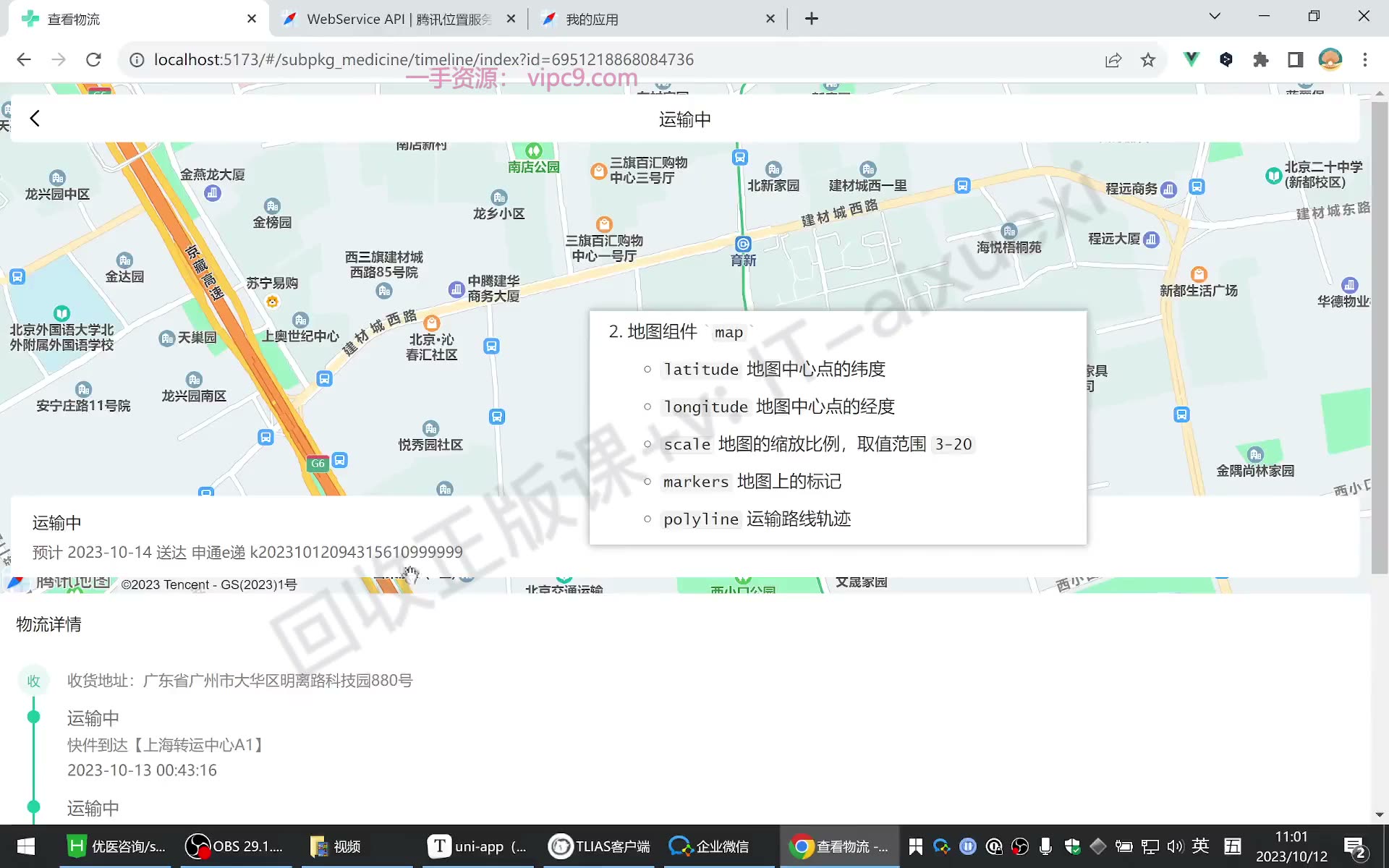Click the 北京二十中学 school marker
1389x868 pixels.
(1273, 175)
